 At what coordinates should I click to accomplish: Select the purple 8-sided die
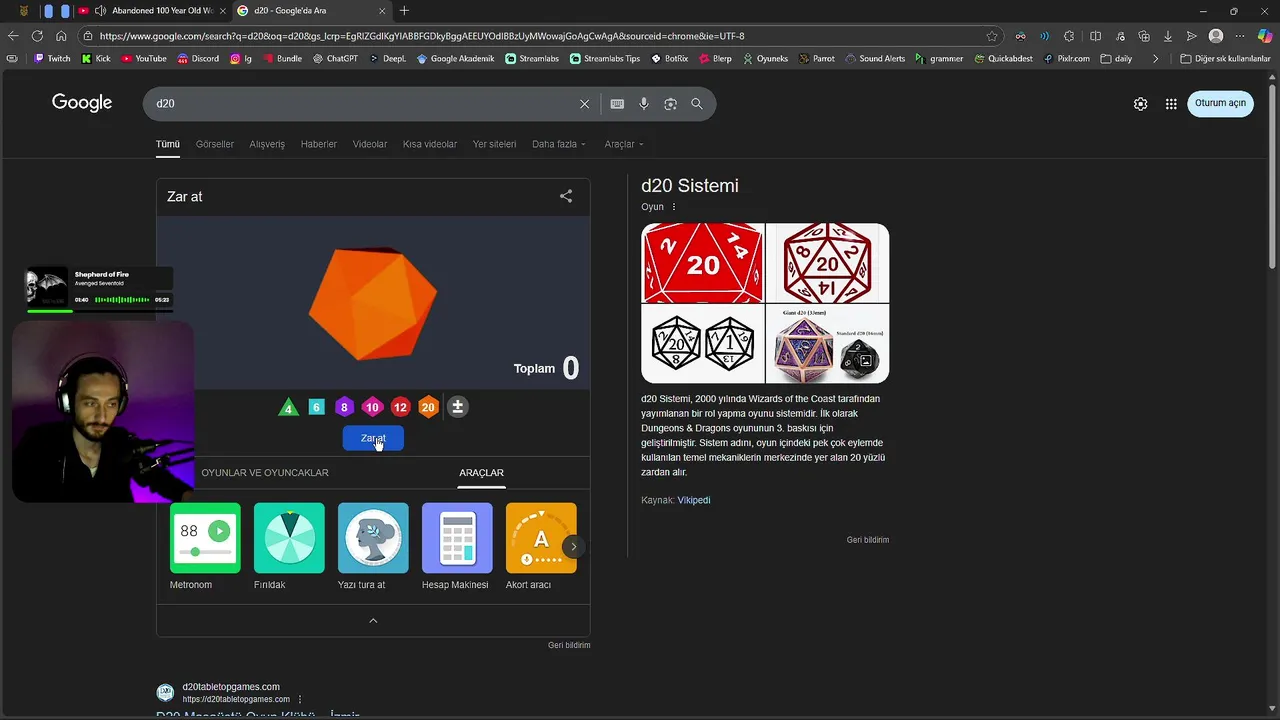(344, 407)
